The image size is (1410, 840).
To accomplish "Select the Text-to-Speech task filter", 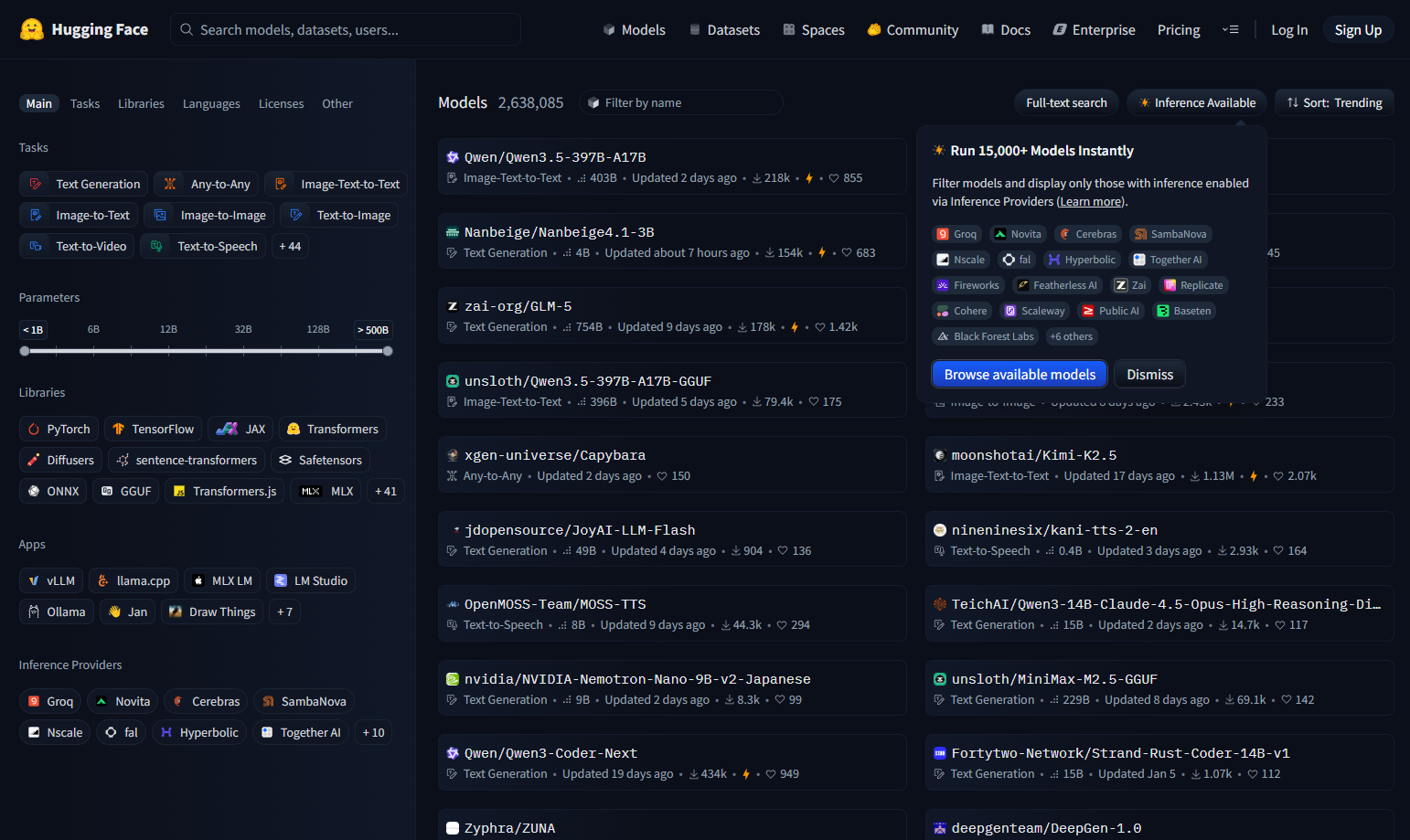I will click(x=206, y=246).
